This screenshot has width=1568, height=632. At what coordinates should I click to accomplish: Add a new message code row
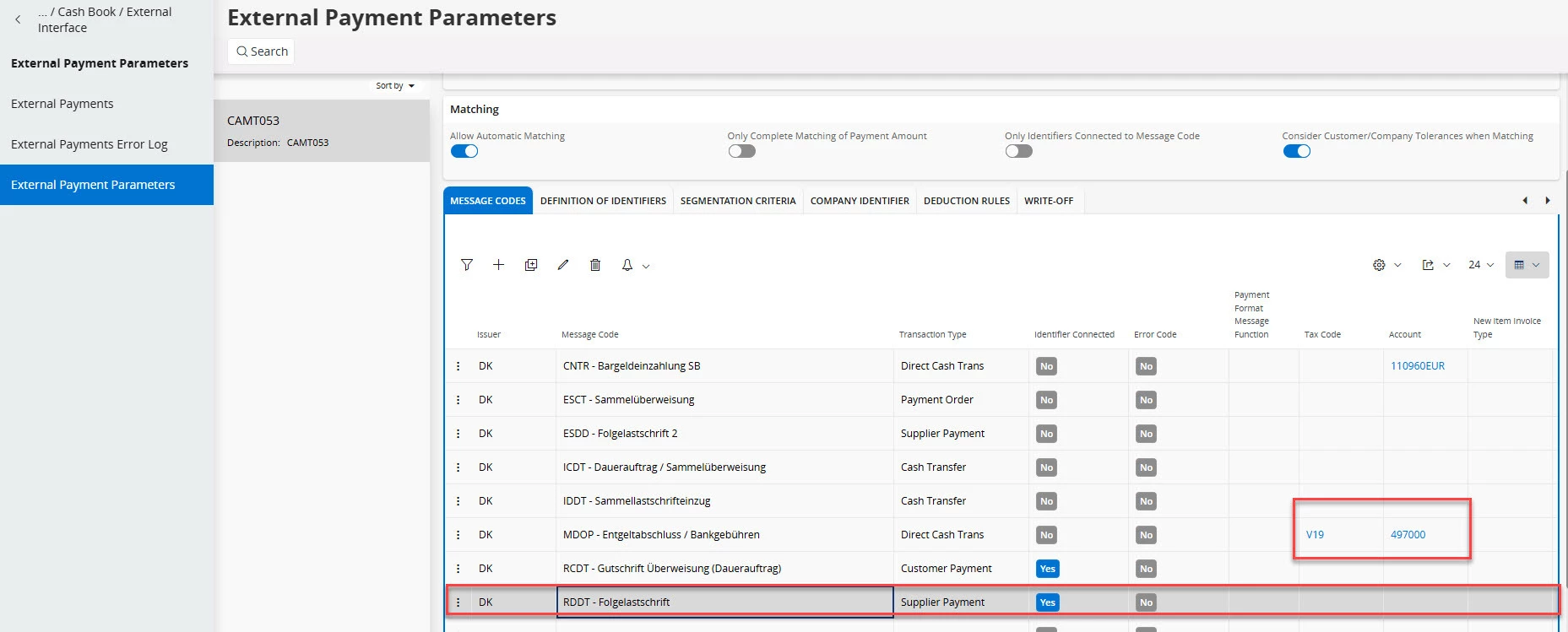pyautogui.click(x=498, y=265)
